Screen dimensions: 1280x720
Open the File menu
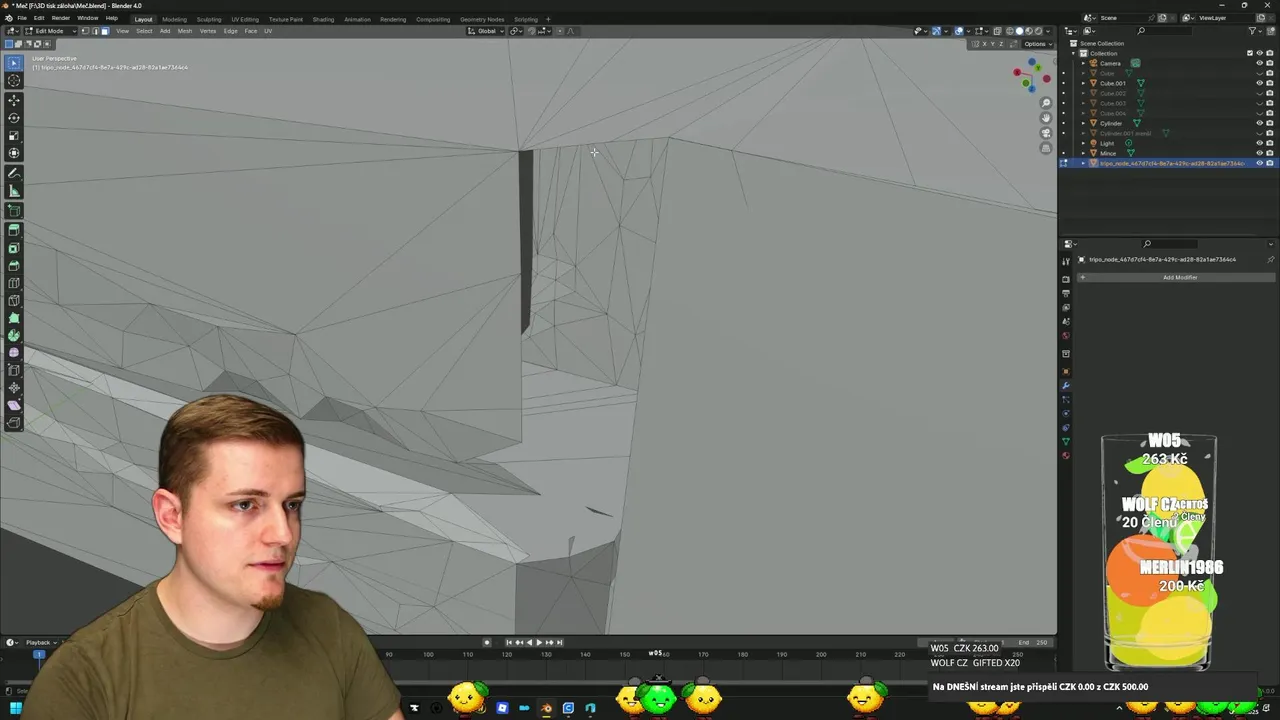tap(22, 18)
